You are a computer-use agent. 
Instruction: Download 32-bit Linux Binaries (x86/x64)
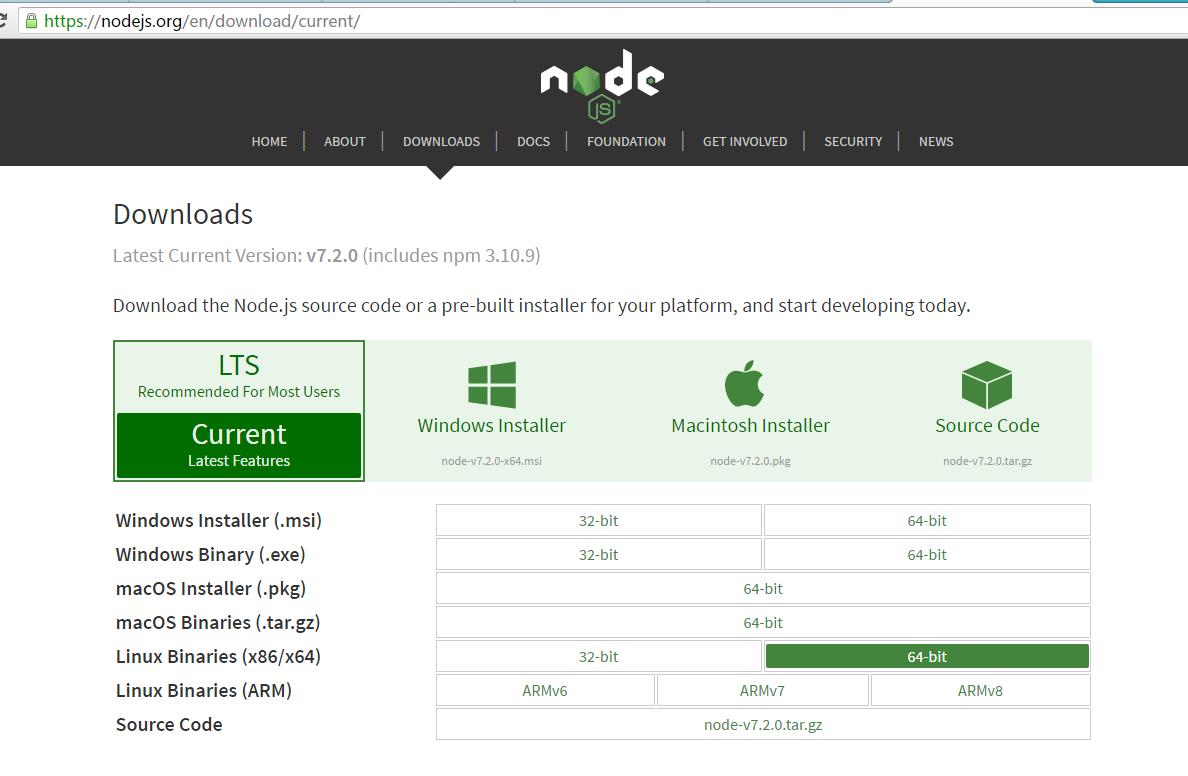599,657
